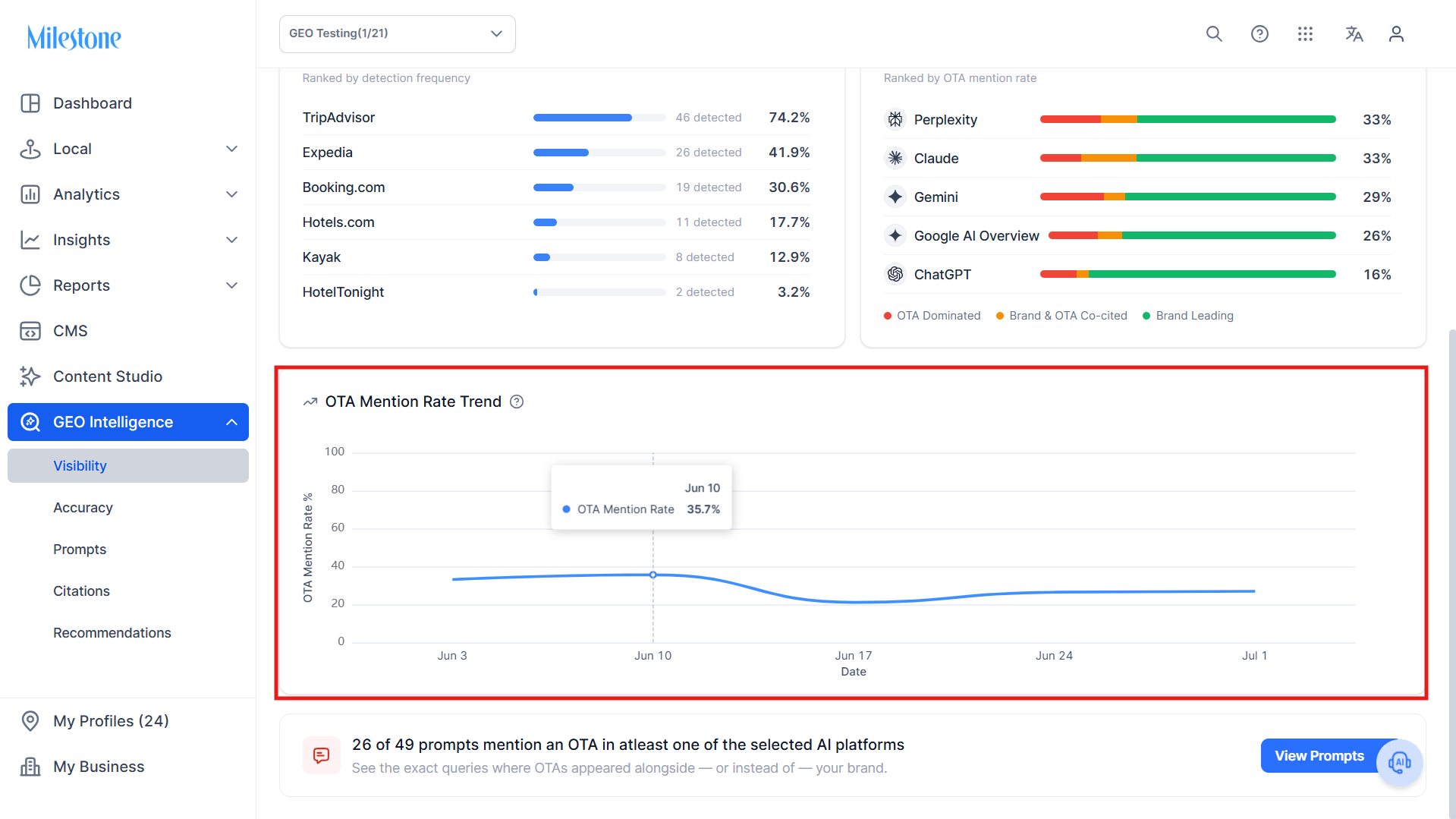
Task: Open the help question mark icon
Action: (1259, 34)
